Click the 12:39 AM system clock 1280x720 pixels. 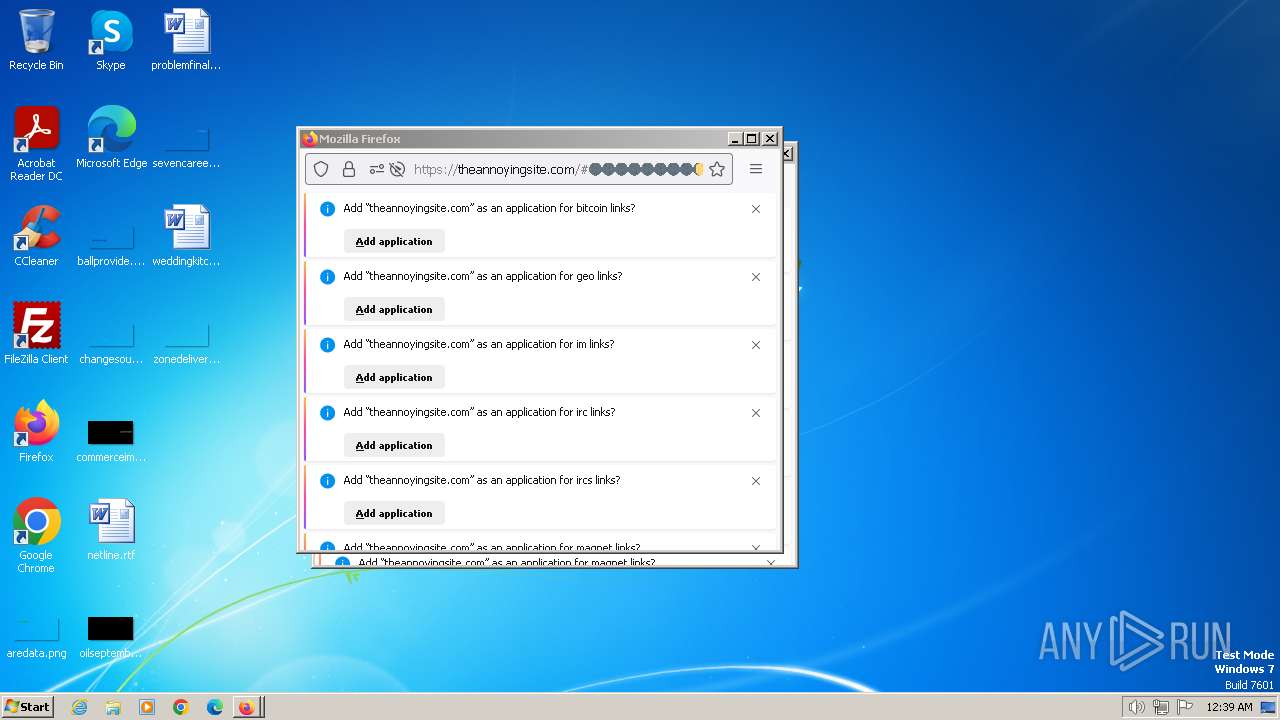(1229, 707)
